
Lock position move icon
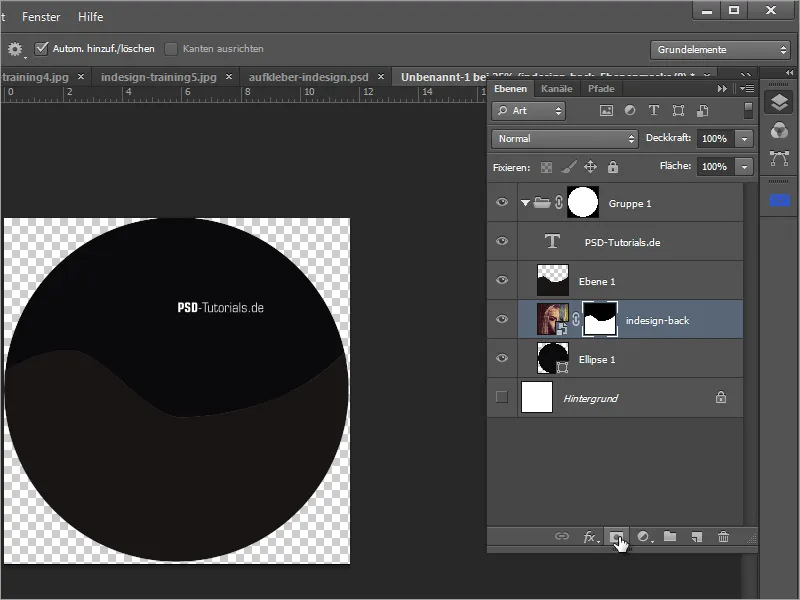590,167
